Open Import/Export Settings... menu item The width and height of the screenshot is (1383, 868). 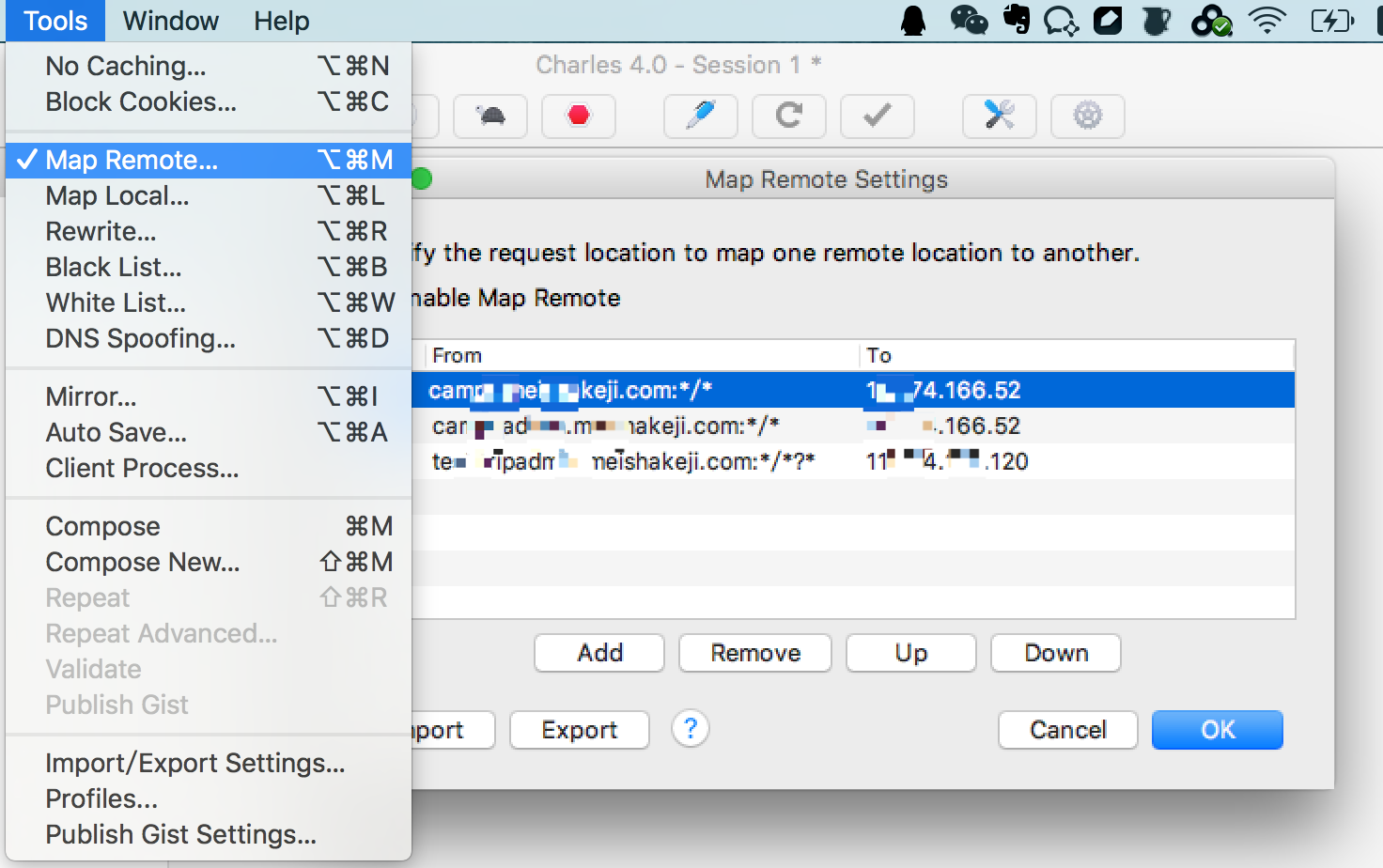(x=209, y=763)
